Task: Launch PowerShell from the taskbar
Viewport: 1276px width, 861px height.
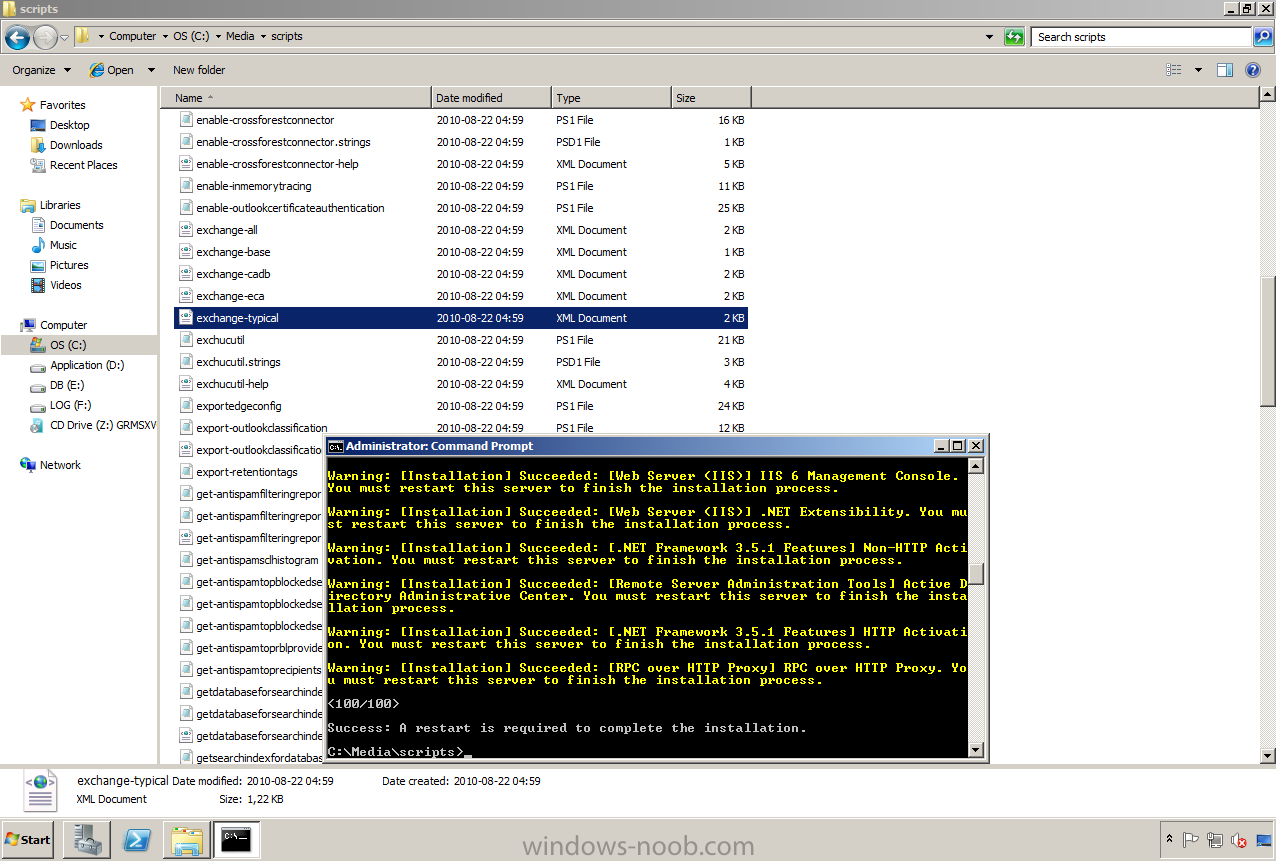Action: point(137,840)
